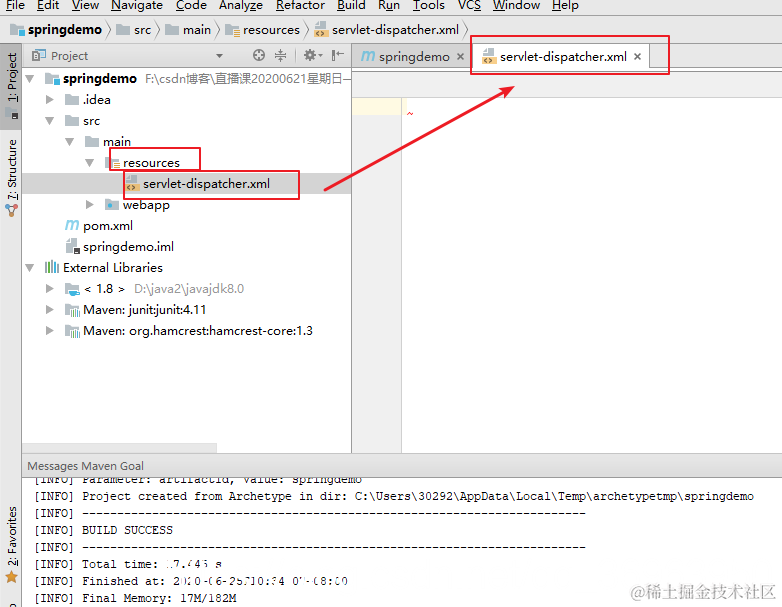
Task: Open Project panel settings gear
Action: pyautogui.click(x=313, y=55)
